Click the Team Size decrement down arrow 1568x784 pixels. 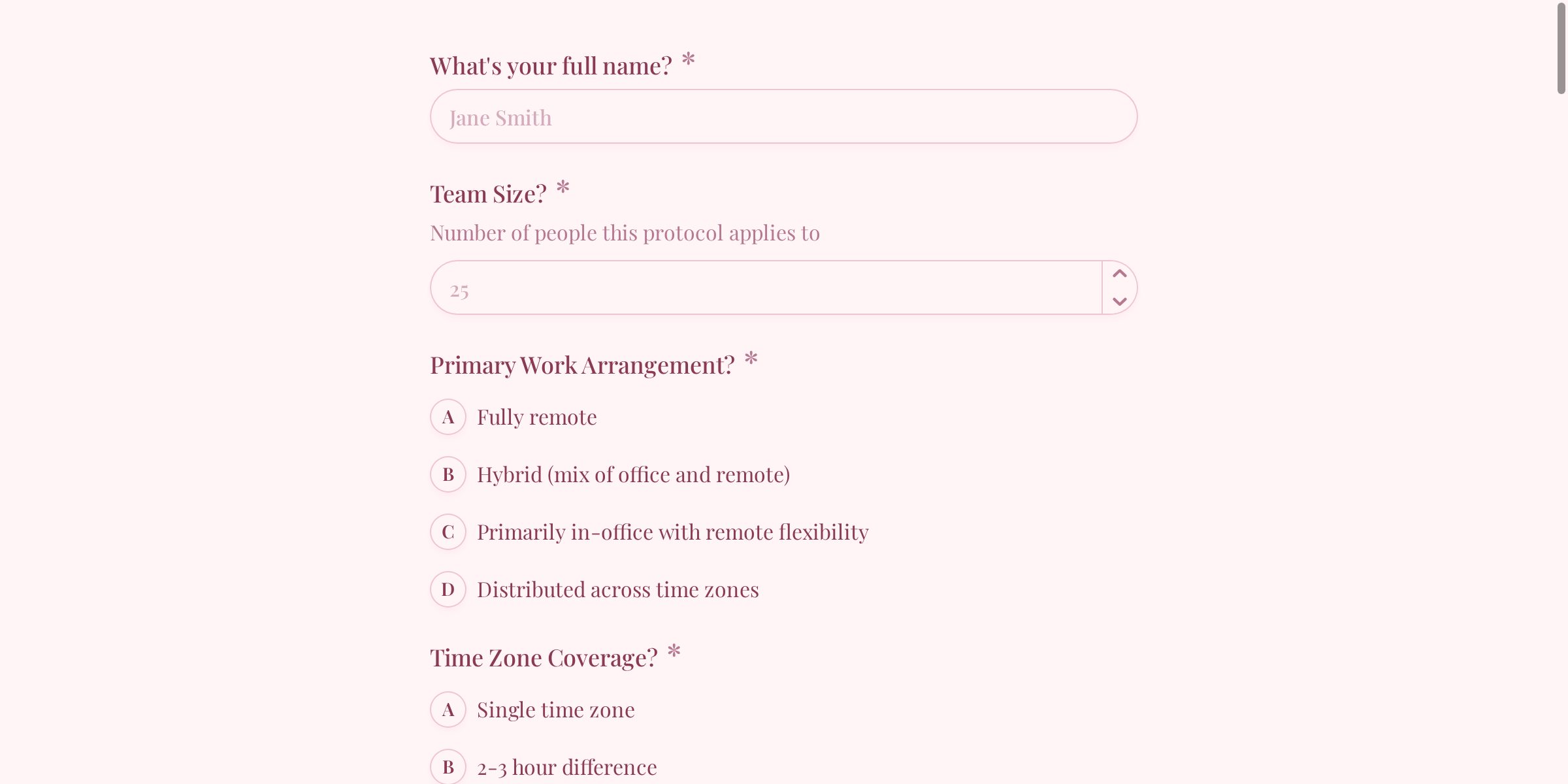coord(1119,301)
